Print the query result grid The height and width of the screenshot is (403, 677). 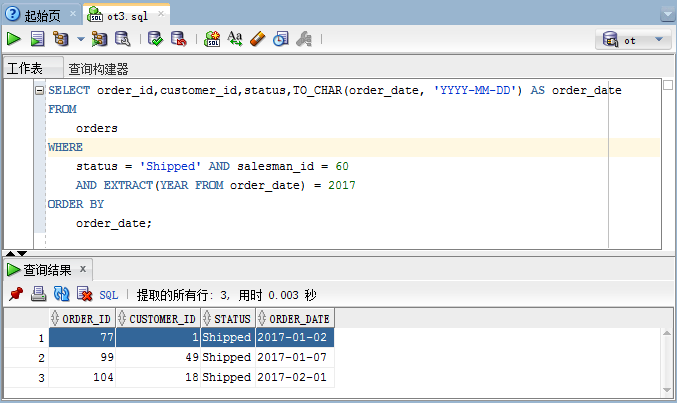tap(38, 294)
